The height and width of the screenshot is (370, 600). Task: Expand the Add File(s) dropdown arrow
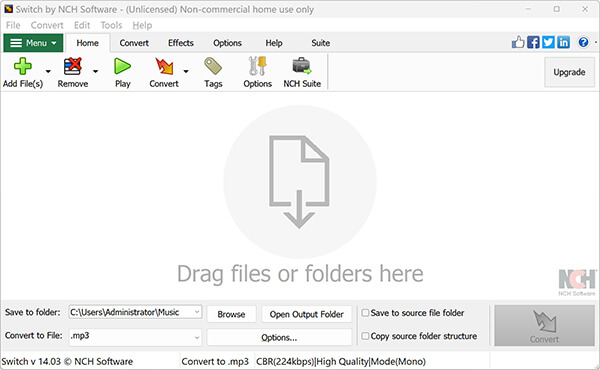click(48, 71)
